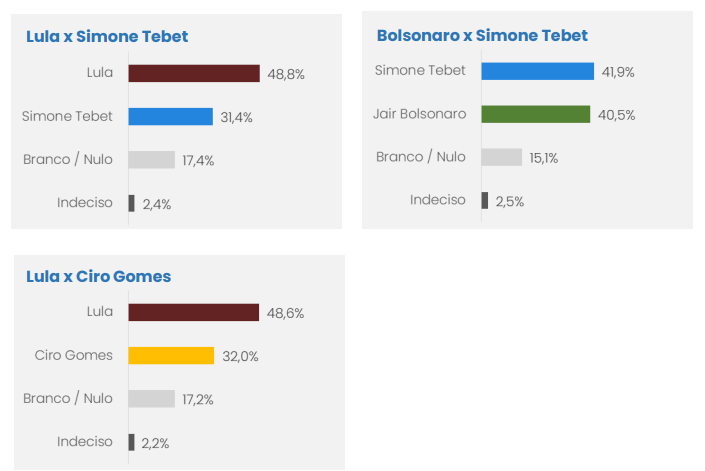
Task: Click the Bolsonaro x Simone Tebet heading
Action: point(482,36)
